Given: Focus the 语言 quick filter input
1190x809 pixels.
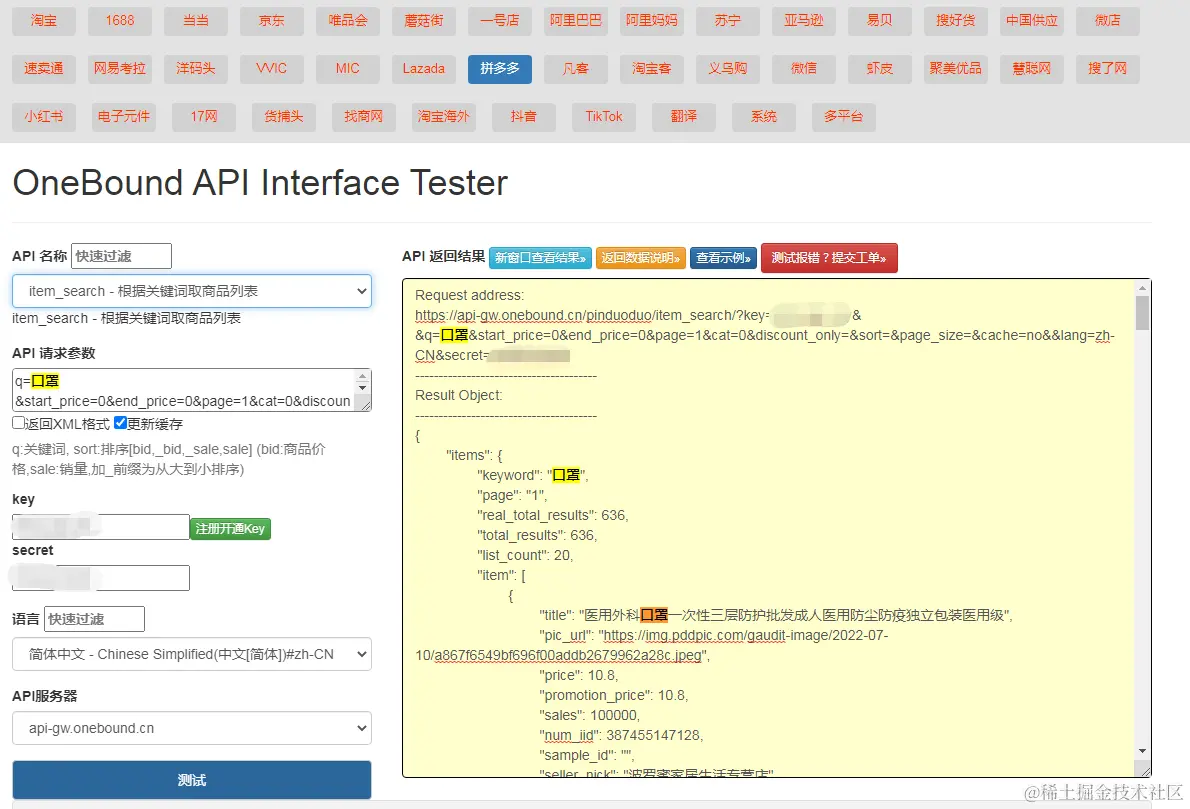Looking at the screenshot, I should [x=94, y=619].
